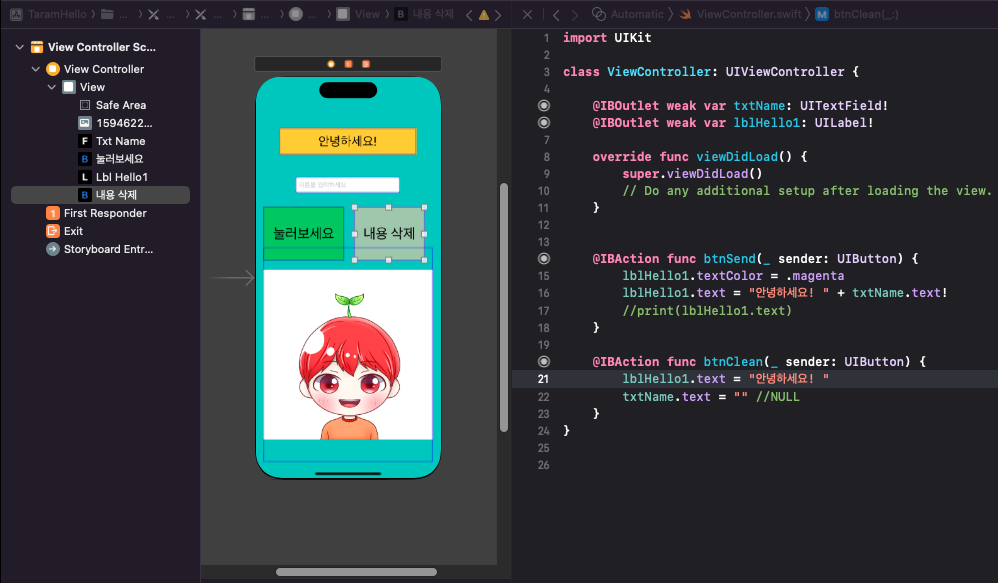Click the top-right resize handle of 내용 삭제
Screen dimensions: 998x583
[425, 207]
